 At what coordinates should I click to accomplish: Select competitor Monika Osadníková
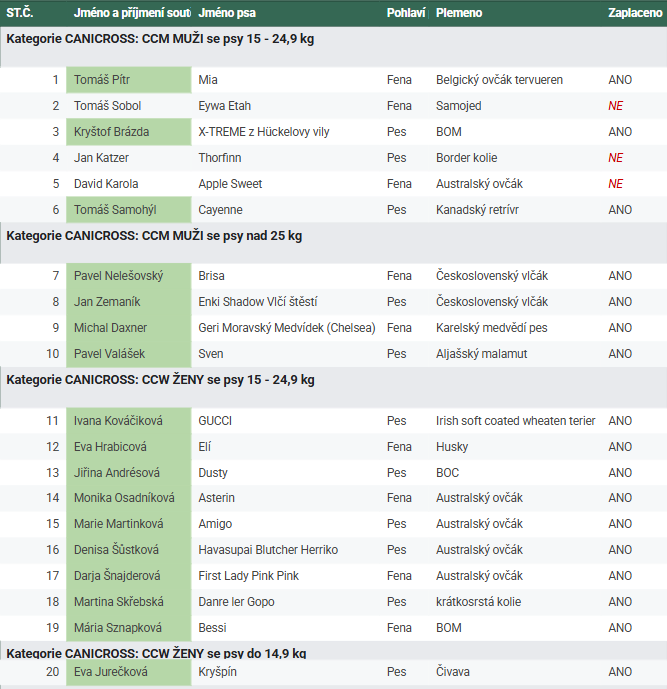click(124, 498)
